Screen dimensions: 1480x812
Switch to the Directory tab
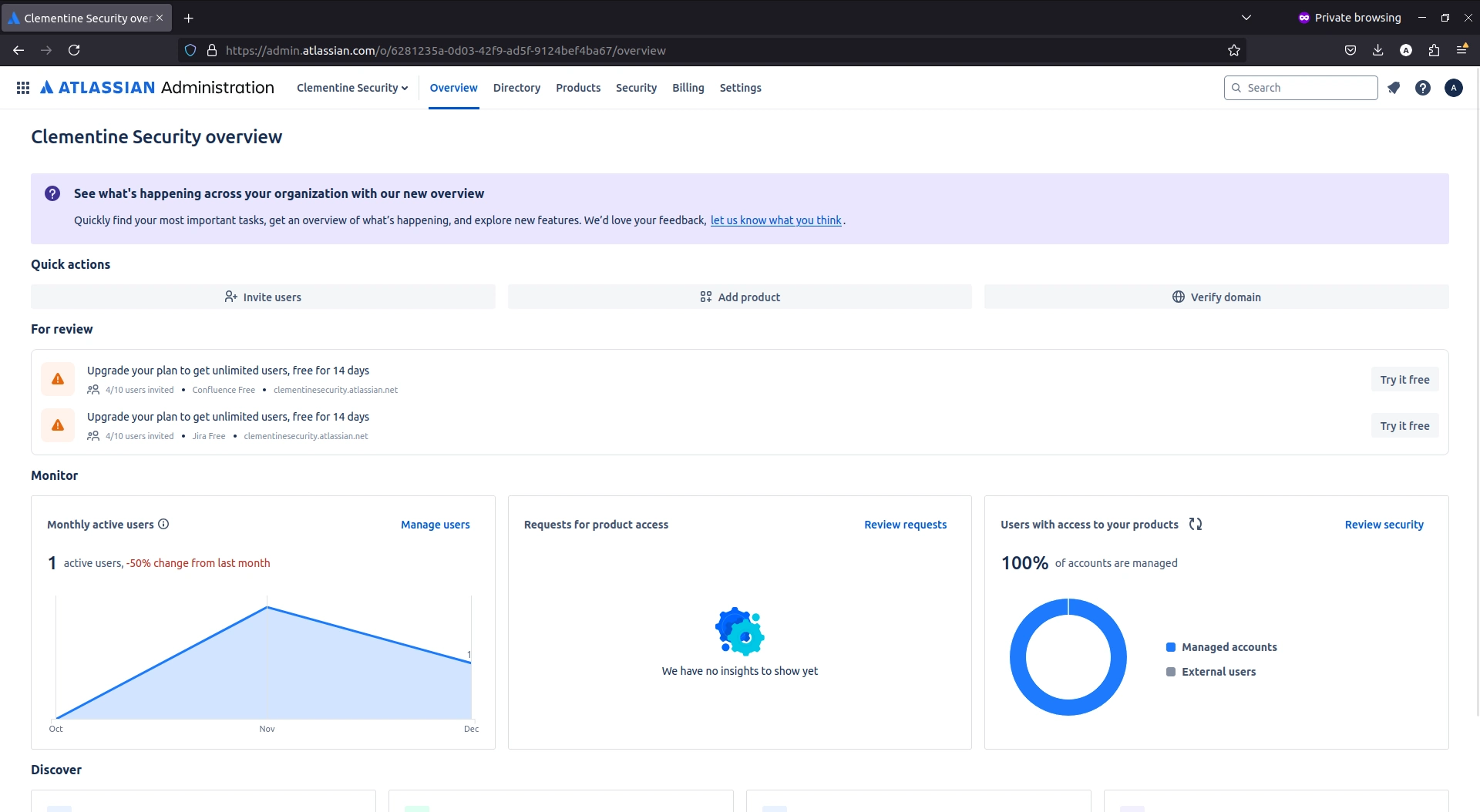point(516,88)
